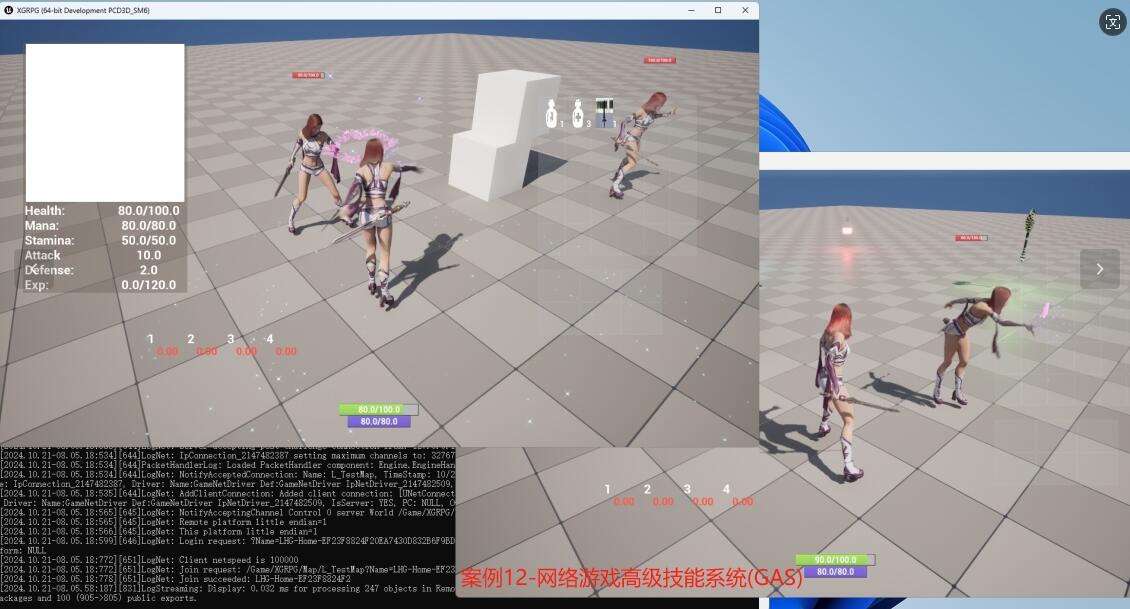Select the cross-marked potion item with count 3
This screenshot has height=609, width=1130.
[577, 114]
